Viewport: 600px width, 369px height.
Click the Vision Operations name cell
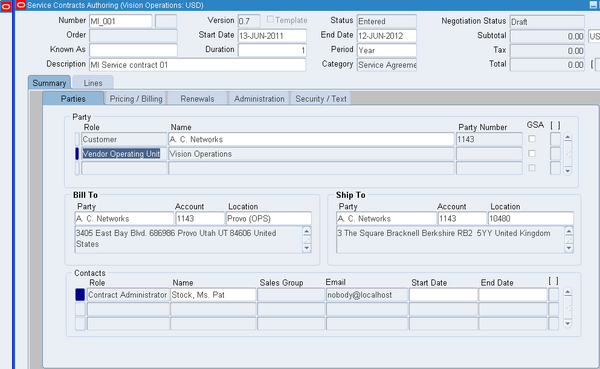tap(311, 154)
